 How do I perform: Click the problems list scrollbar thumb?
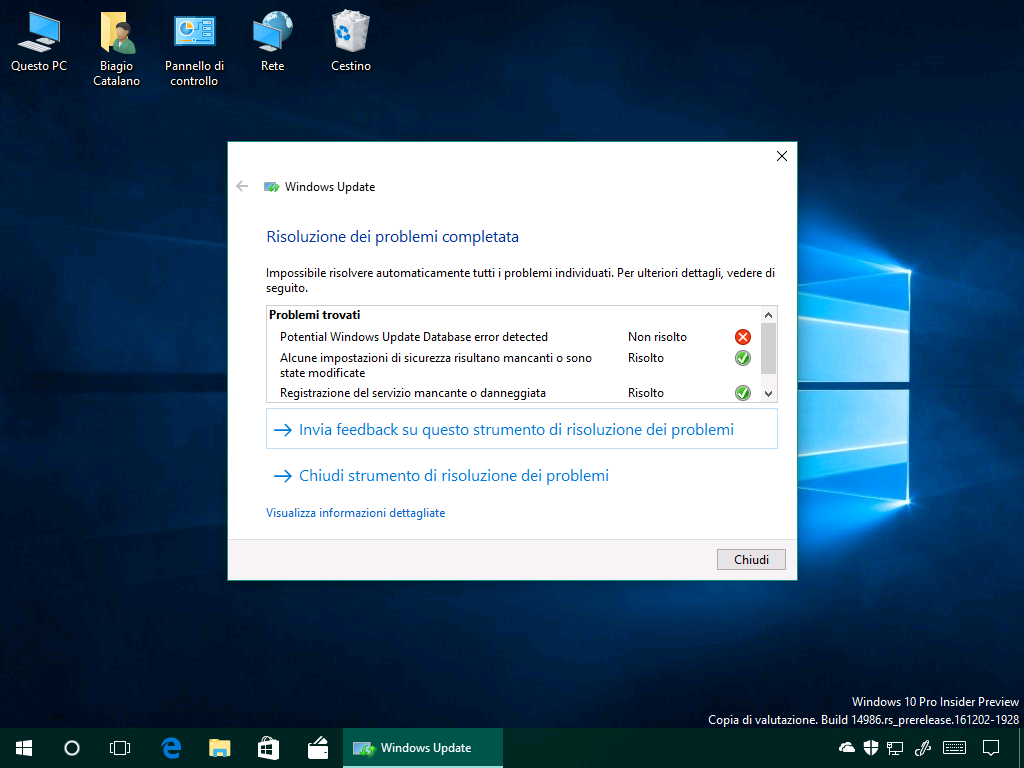pos(769,348)
